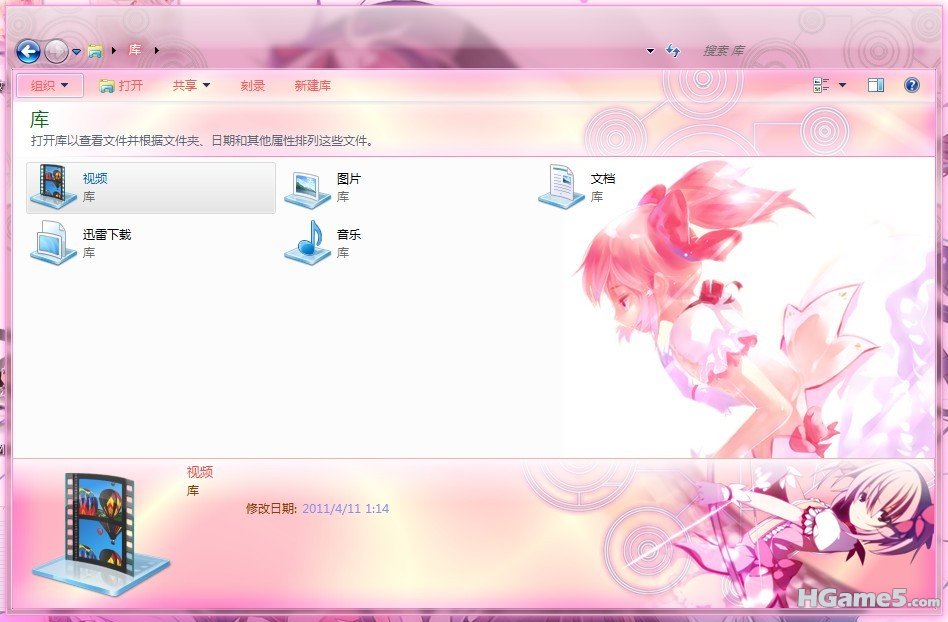Click the 视频 title in details pane
This screenshot has width=948, height=622.
click(x=200, y=472)
